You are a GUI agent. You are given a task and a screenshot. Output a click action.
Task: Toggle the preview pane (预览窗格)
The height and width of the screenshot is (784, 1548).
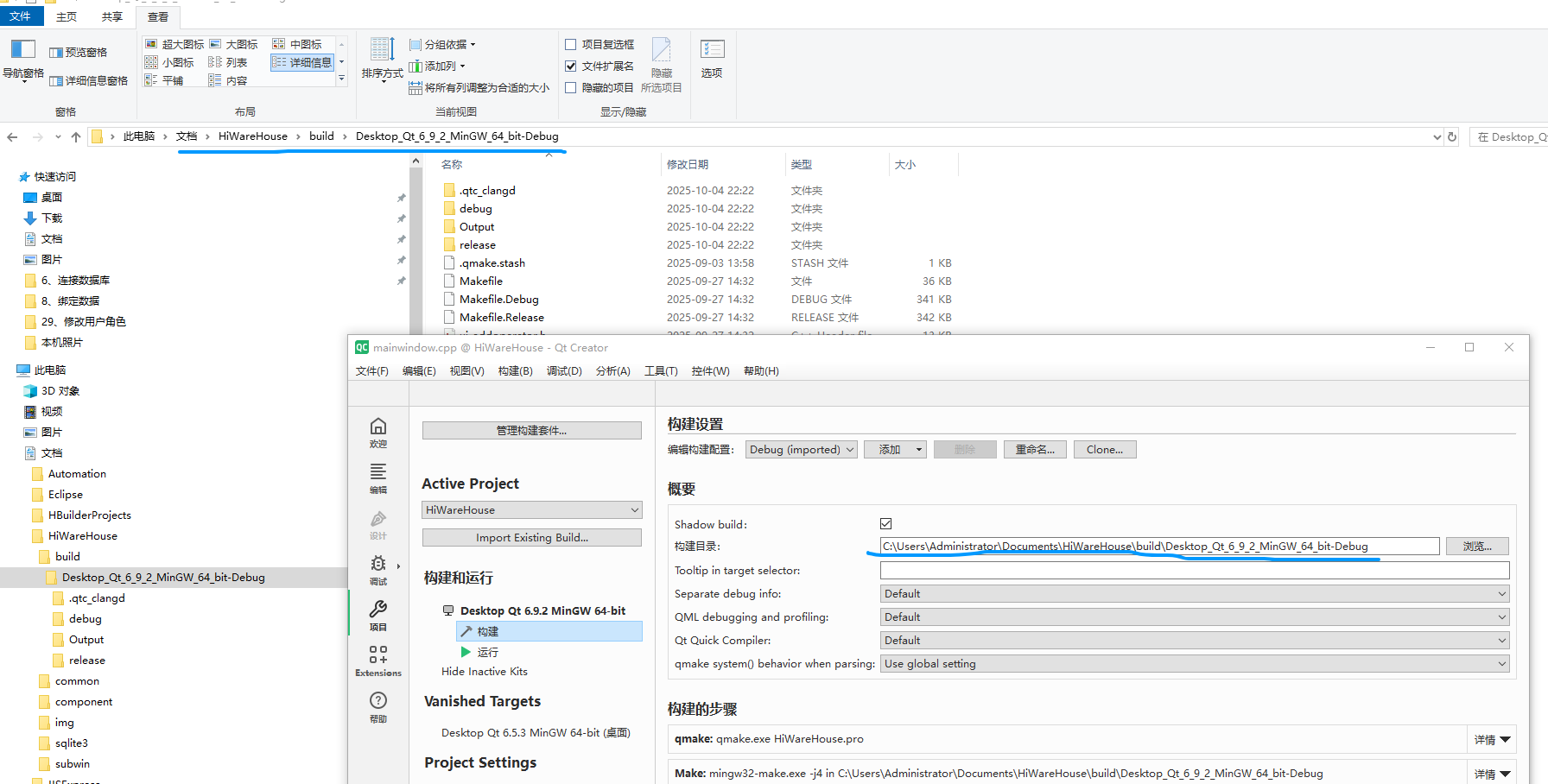click(79, 53)
